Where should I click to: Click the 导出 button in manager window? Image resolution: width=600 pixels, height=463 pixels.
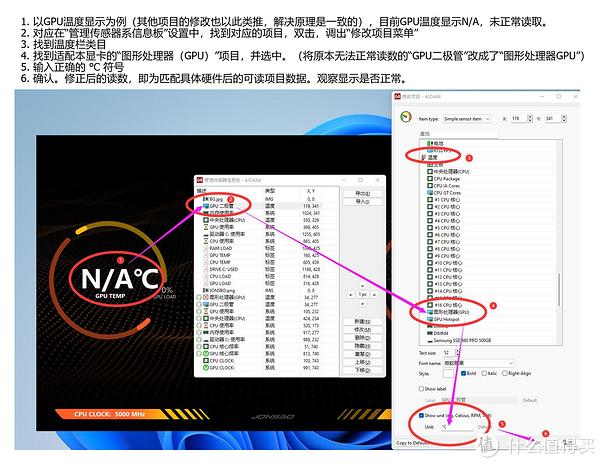pos(362,193)
